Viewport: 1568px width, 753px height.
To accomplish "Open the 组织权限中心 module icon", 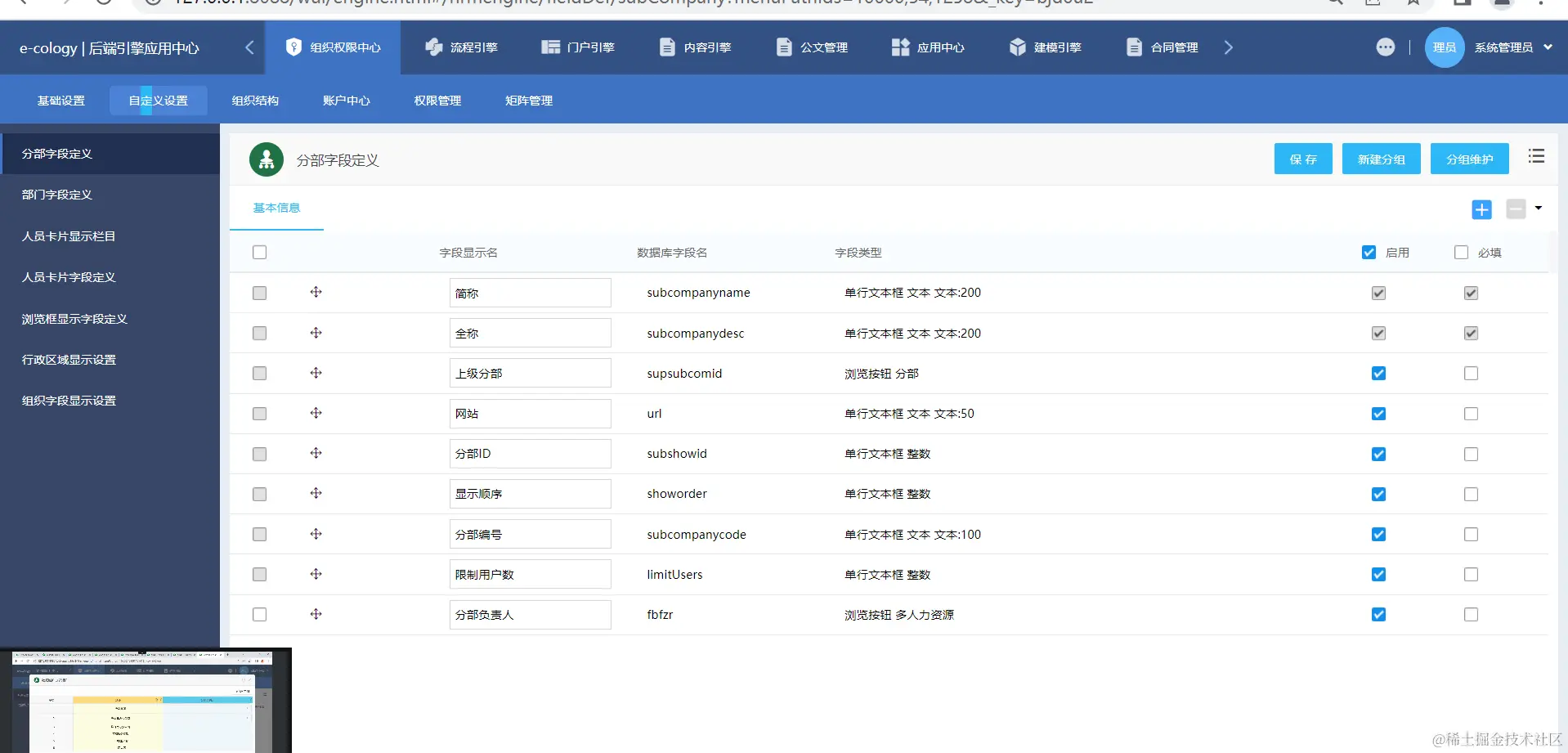I will (293, 47).
